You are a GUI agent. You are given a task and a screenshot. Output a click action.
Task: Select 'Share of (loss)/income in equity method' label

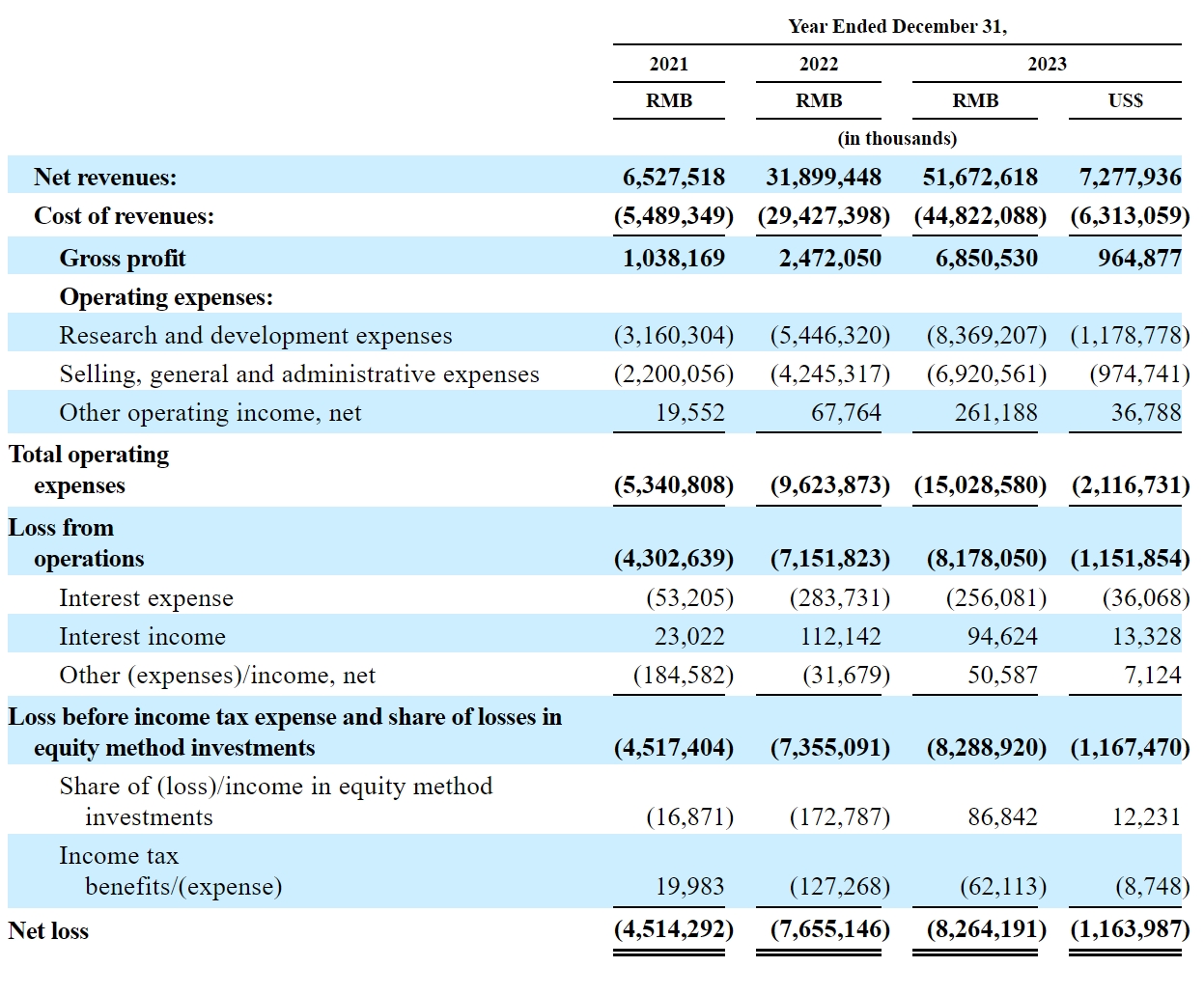(276, 802)
